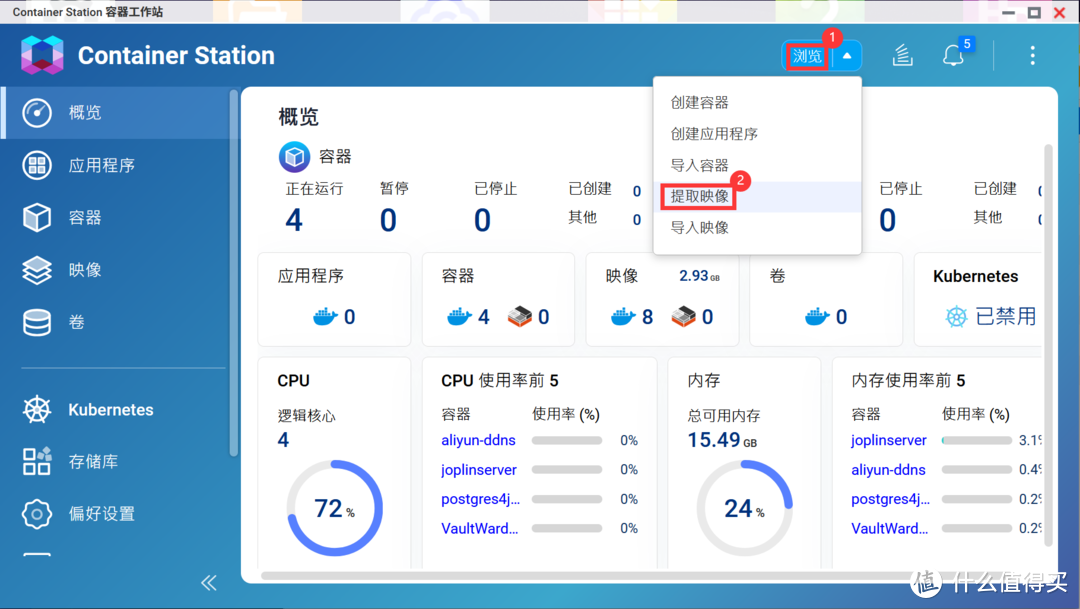Viewport: 1080px width, 609px height.
Task: Click Docker whale icon in 映像 card
Action: [623, 317]
